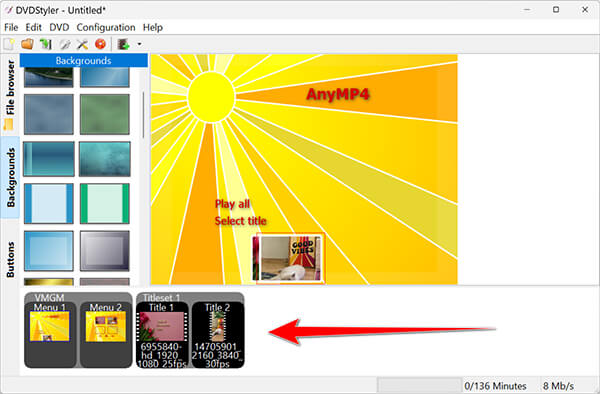Select the gray framed background thumbnail
The image size is (600, 394).
(104, 251)
